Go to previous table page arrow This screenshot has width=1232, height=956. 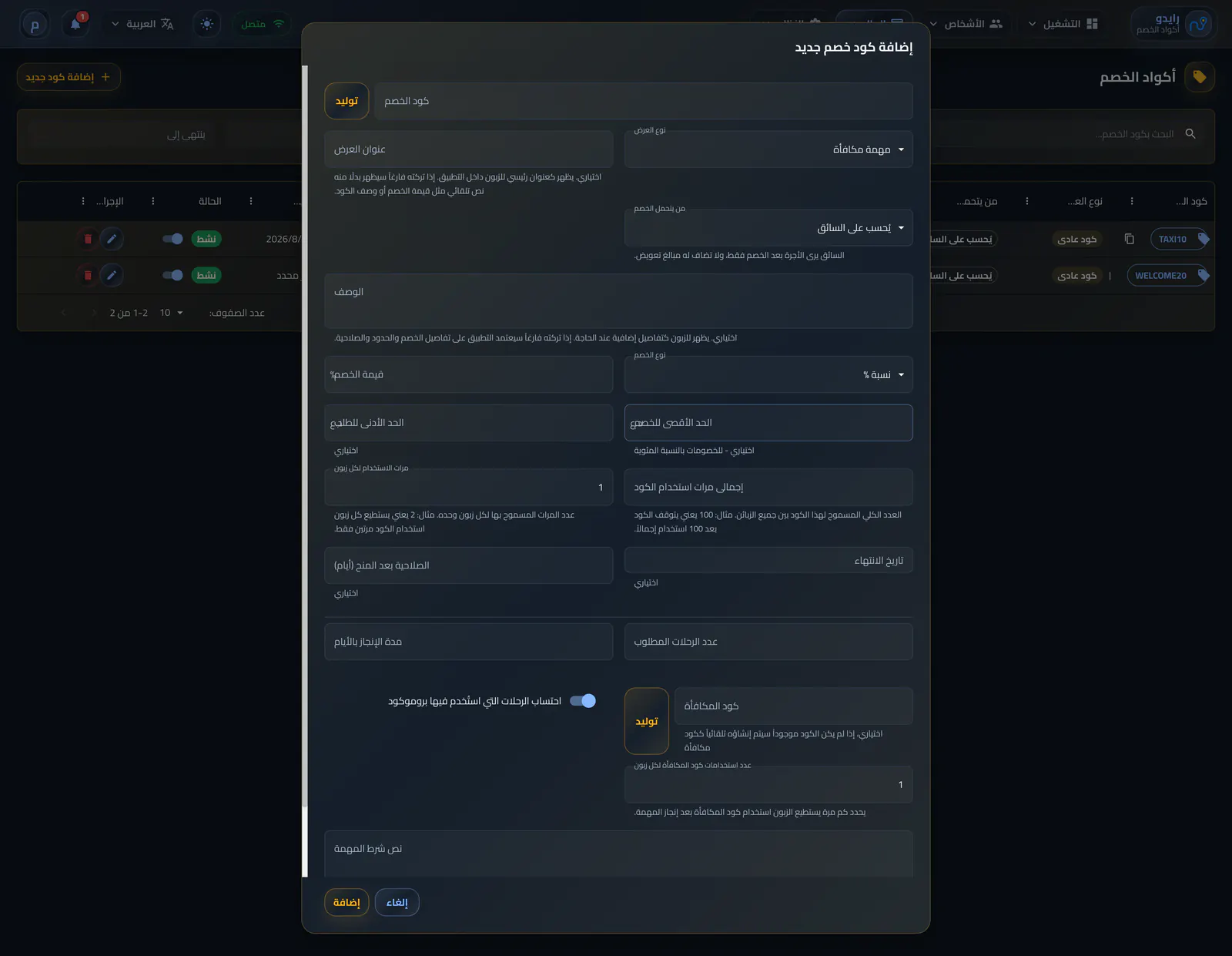click(x=94, y=313)
